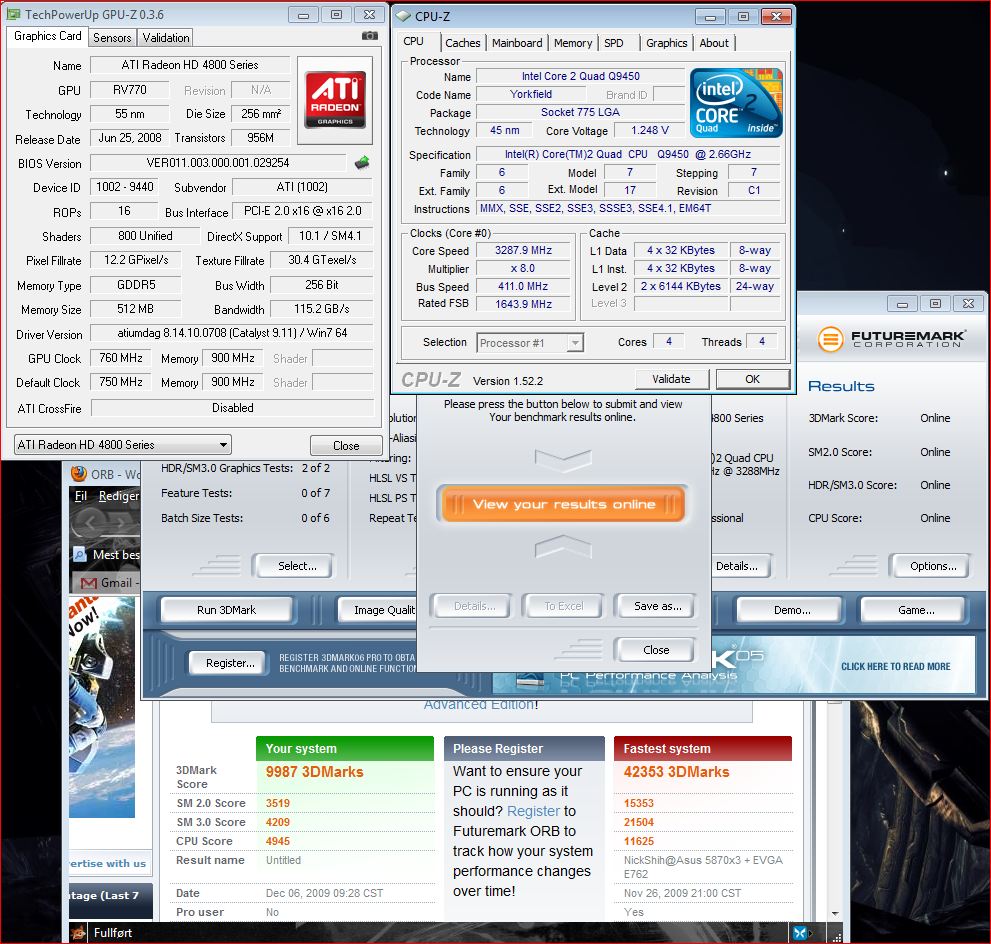Switch to the Mainboard tab in CPU-Z
The height and width of the screenshot is (944, 991).
517,43
